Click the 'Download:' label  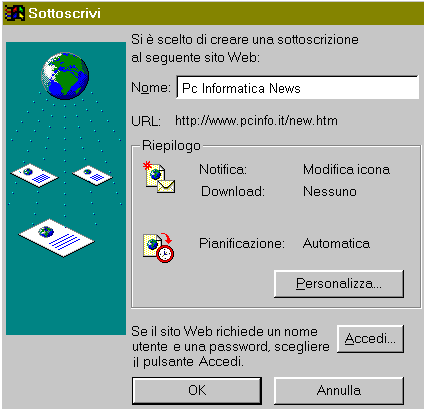pos(233,191)
